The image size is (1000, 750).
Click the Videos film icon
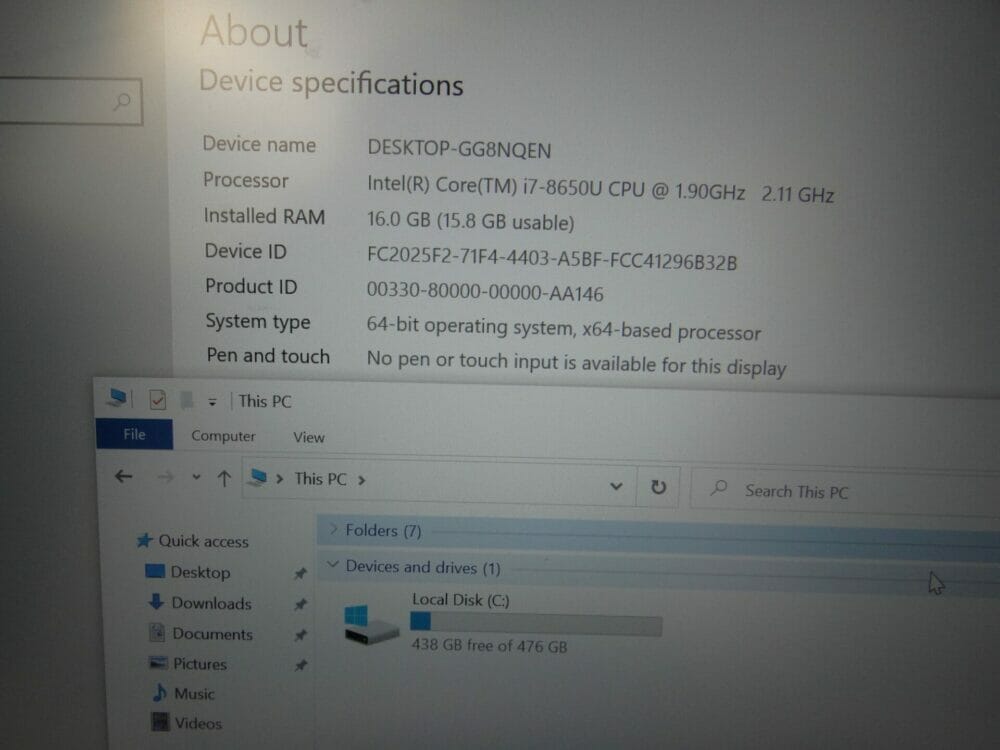pos(159,722)
